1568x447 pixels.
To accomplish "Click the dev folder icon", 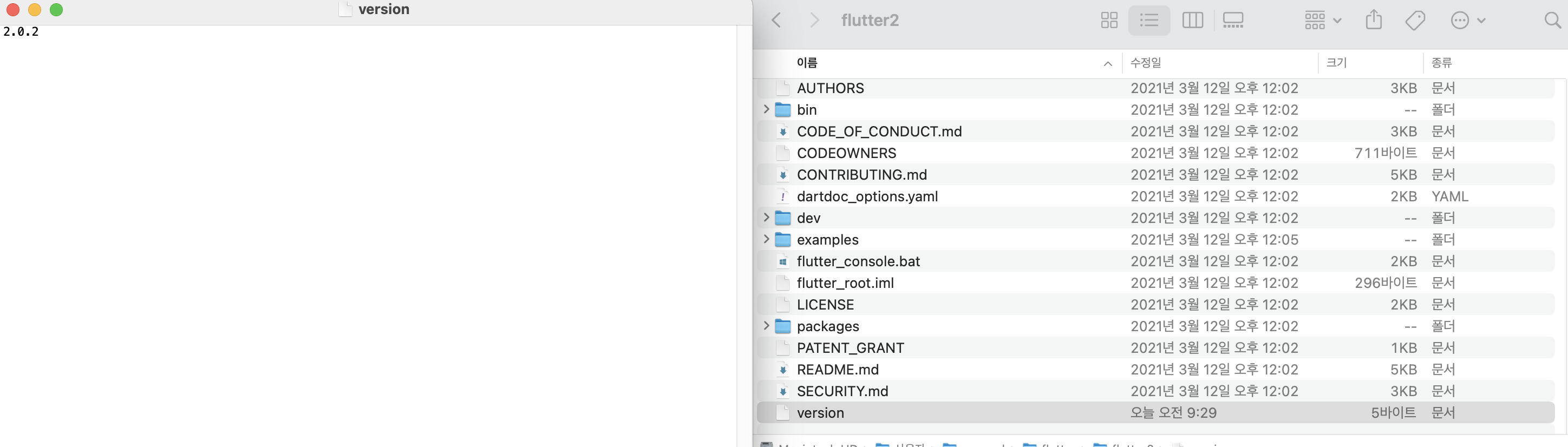I will (x=783, y=218).
